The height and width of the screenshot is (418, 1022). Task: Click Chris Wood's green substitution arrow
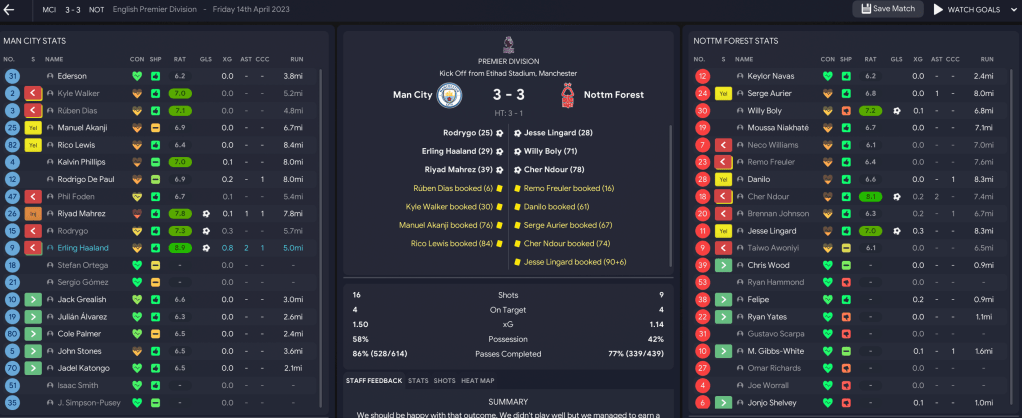click(x=722, y=265)
